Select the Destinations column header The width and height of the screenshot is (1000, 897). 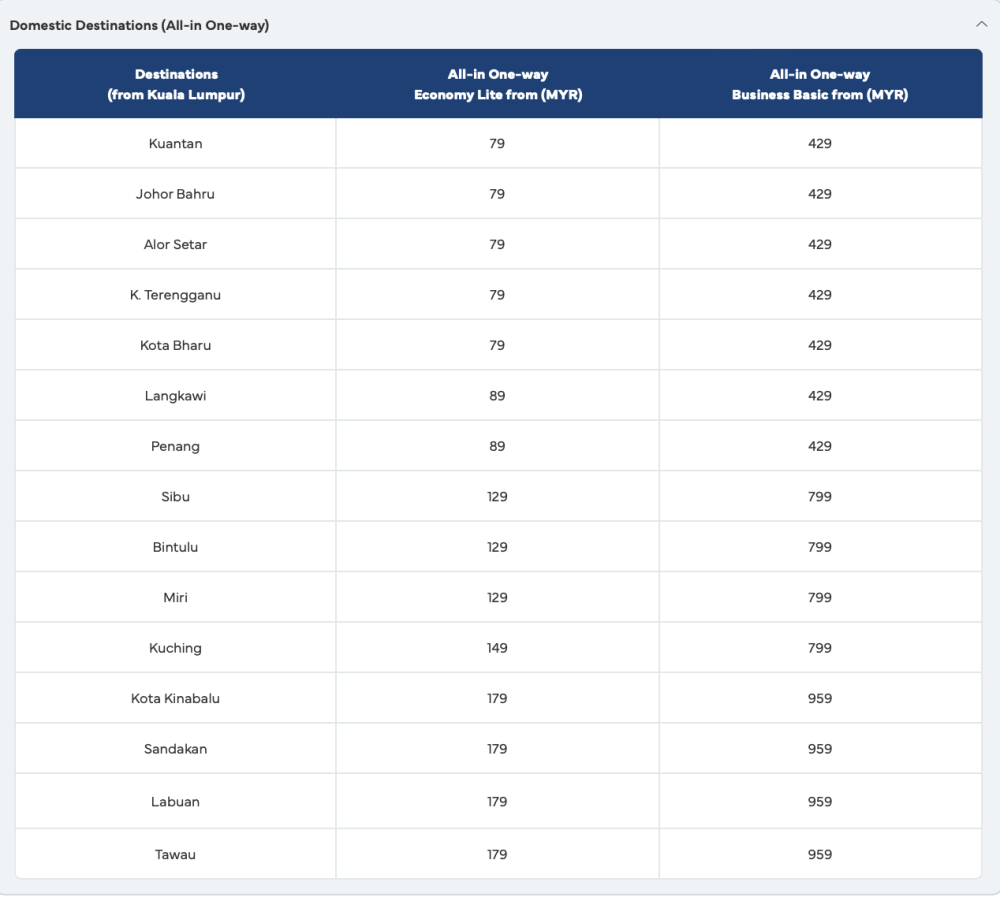176,85
